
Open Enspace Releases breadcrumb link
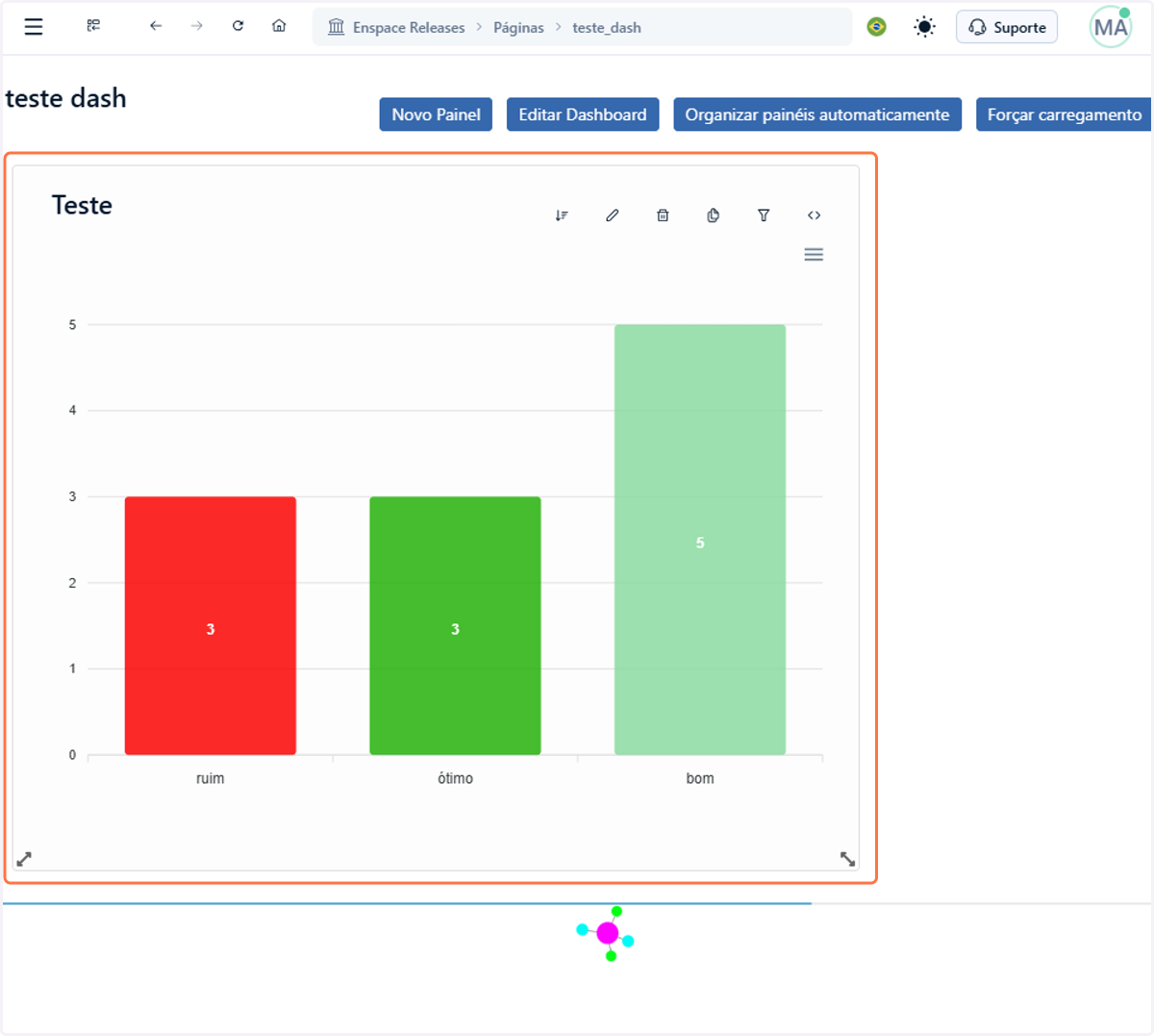click(x=409, y=28)
